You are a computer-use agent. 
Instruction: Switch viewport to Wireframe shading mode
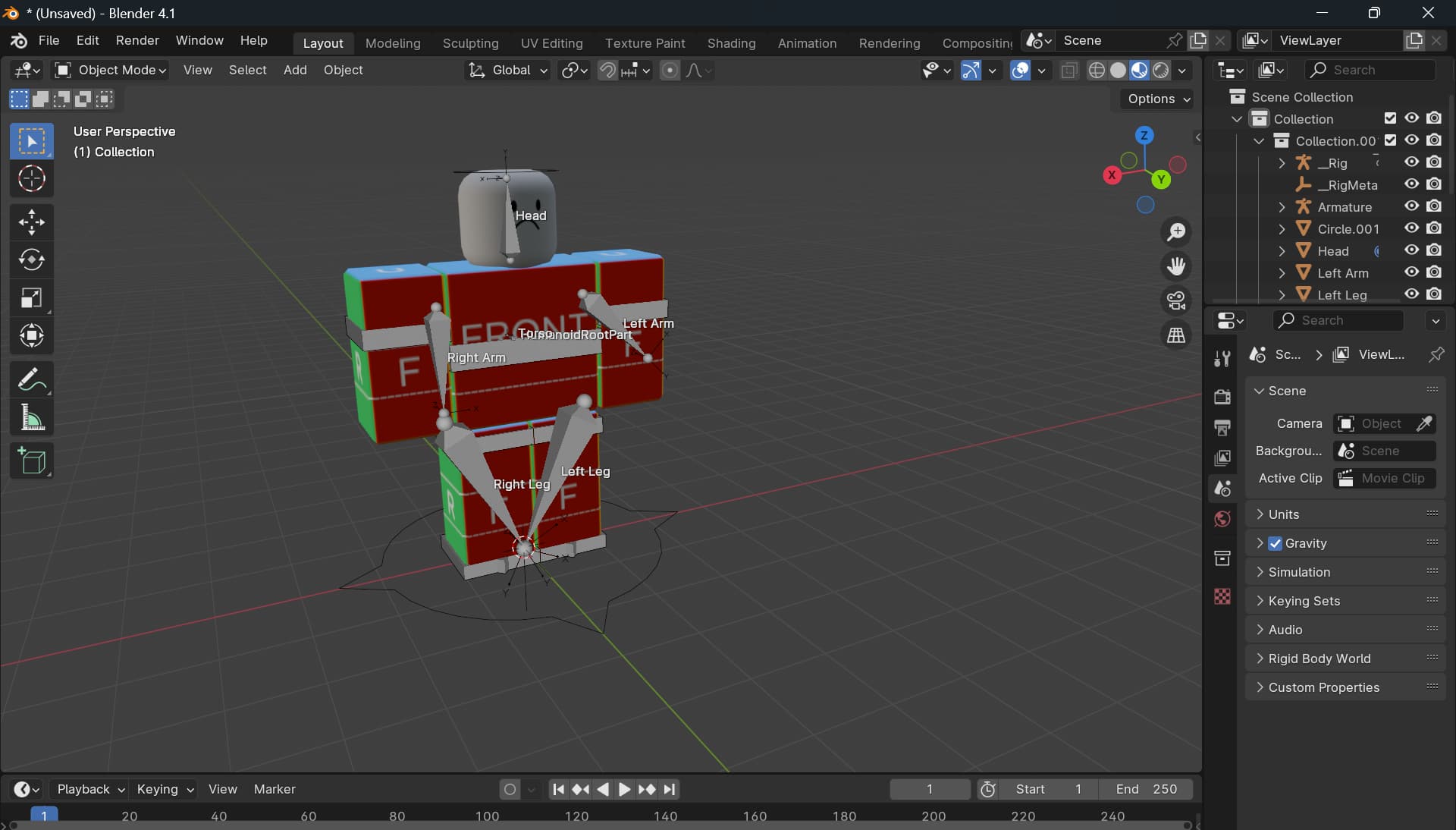click(1097, 70)
